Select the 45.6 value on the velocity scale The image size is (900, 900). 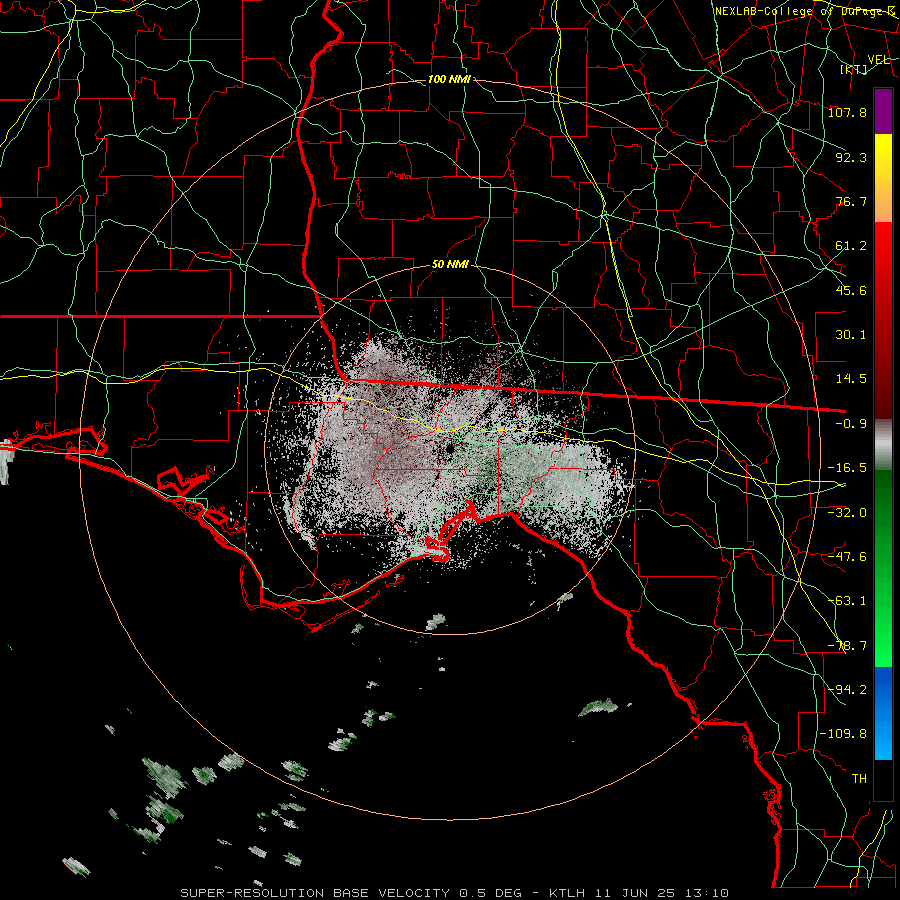coord(851,290)
